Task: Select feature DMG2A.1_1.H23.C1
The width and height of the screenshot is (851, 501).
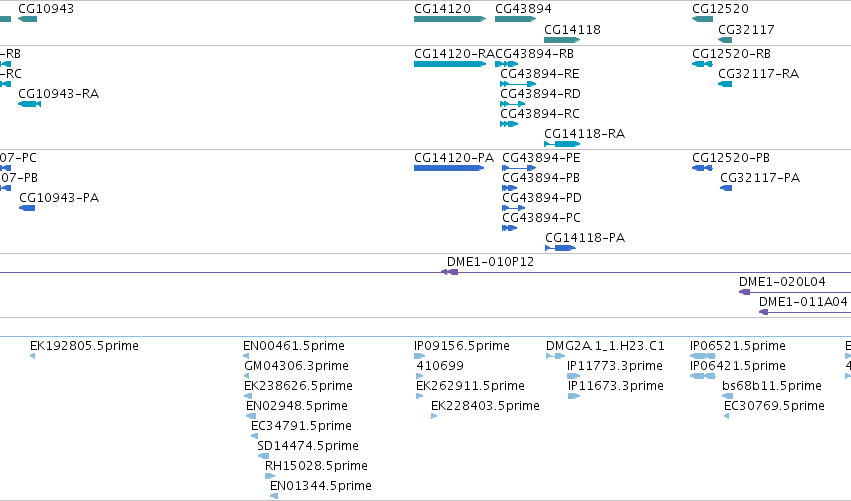Action: pos(605,346)
